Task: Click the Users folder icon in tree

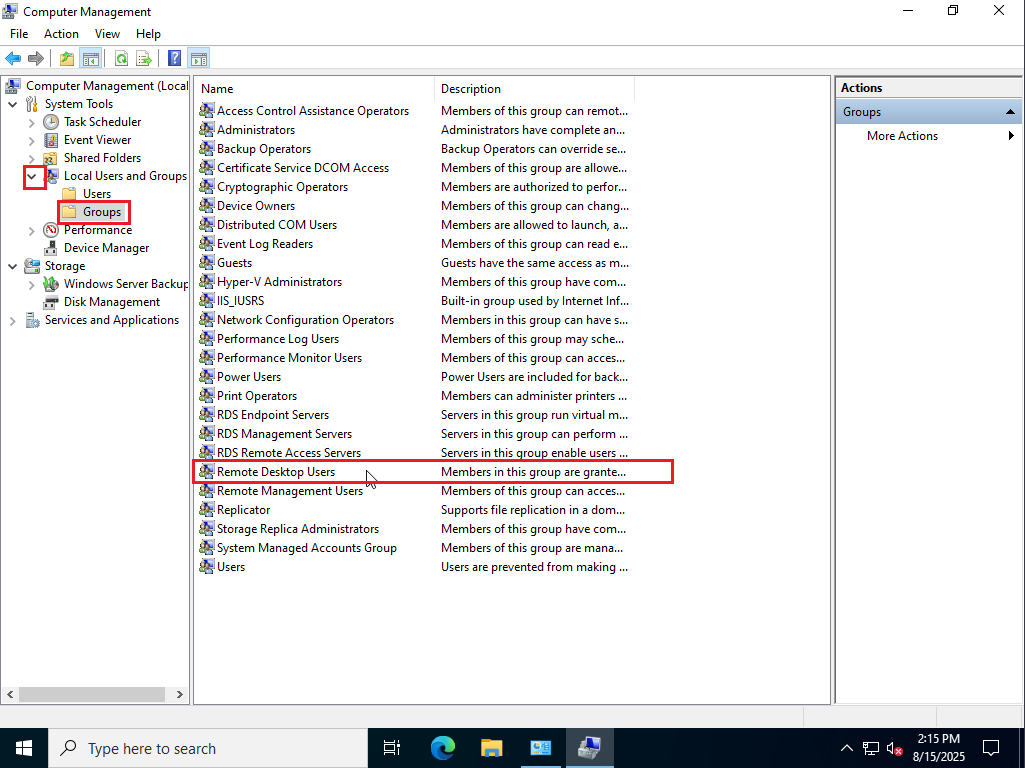Action: coord(69,194)
